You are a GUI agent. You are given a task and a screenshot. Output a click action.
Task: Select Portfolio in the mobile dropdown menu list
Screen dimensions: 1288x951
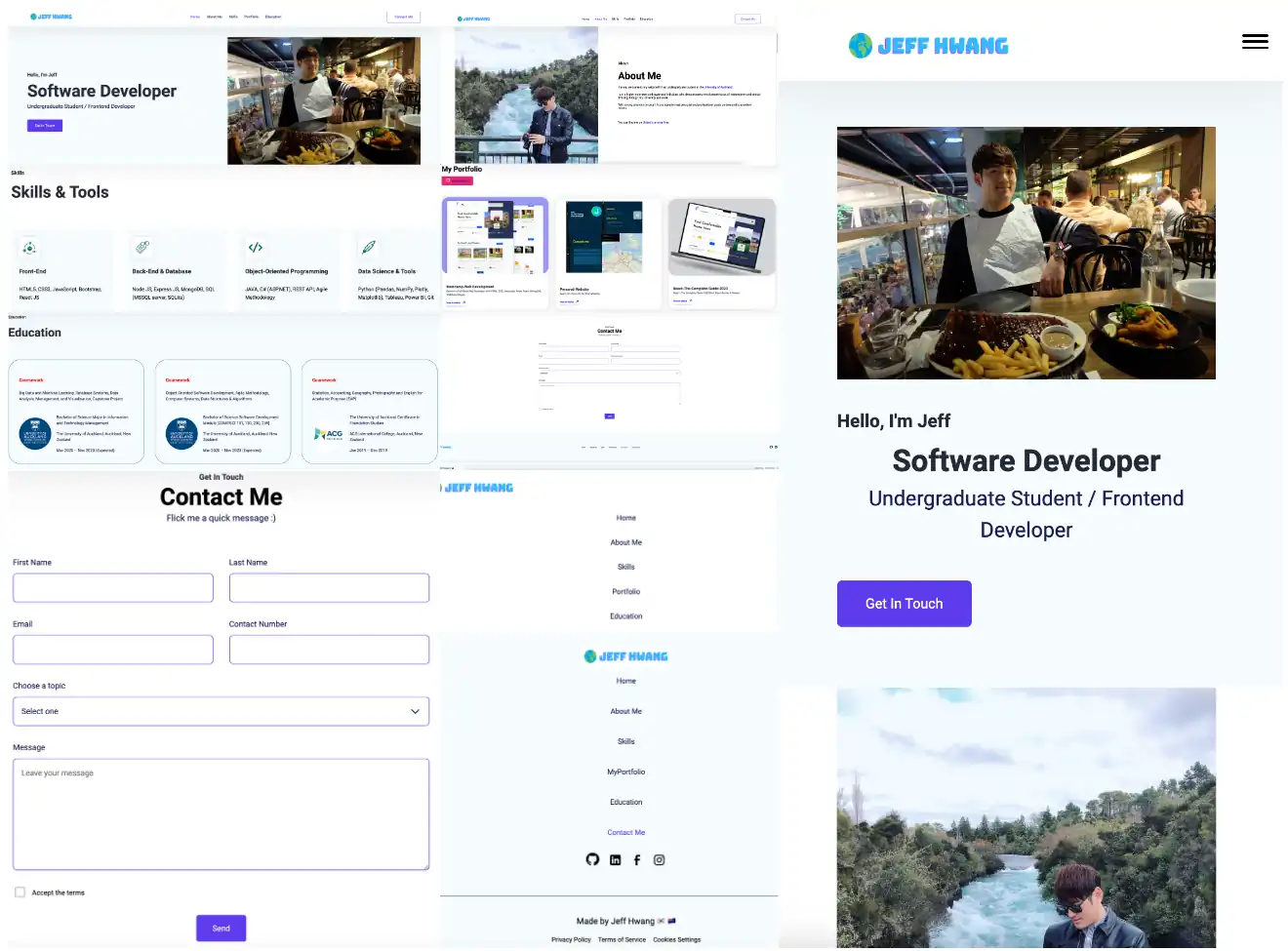coord(626,592)
